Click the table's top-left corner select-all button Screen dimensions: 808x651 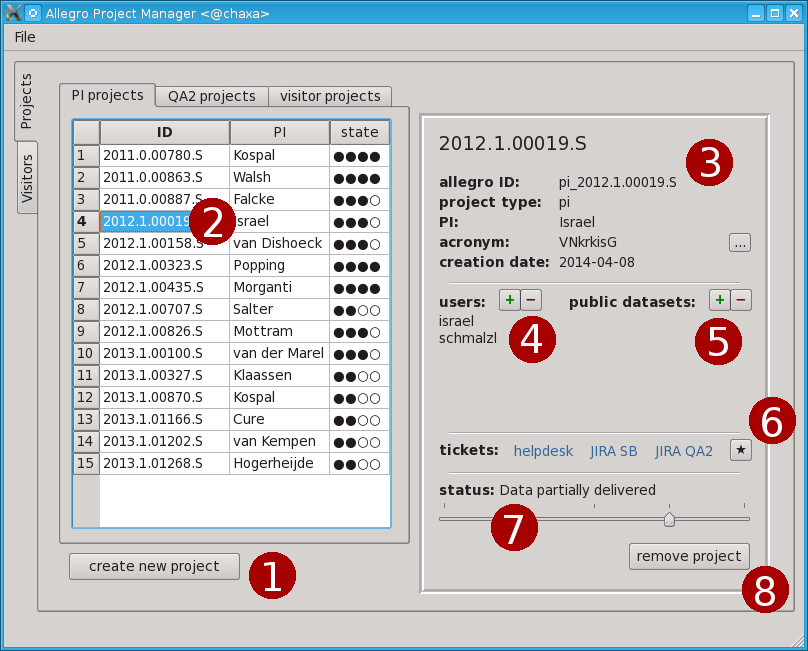click(x=86, y=132)
